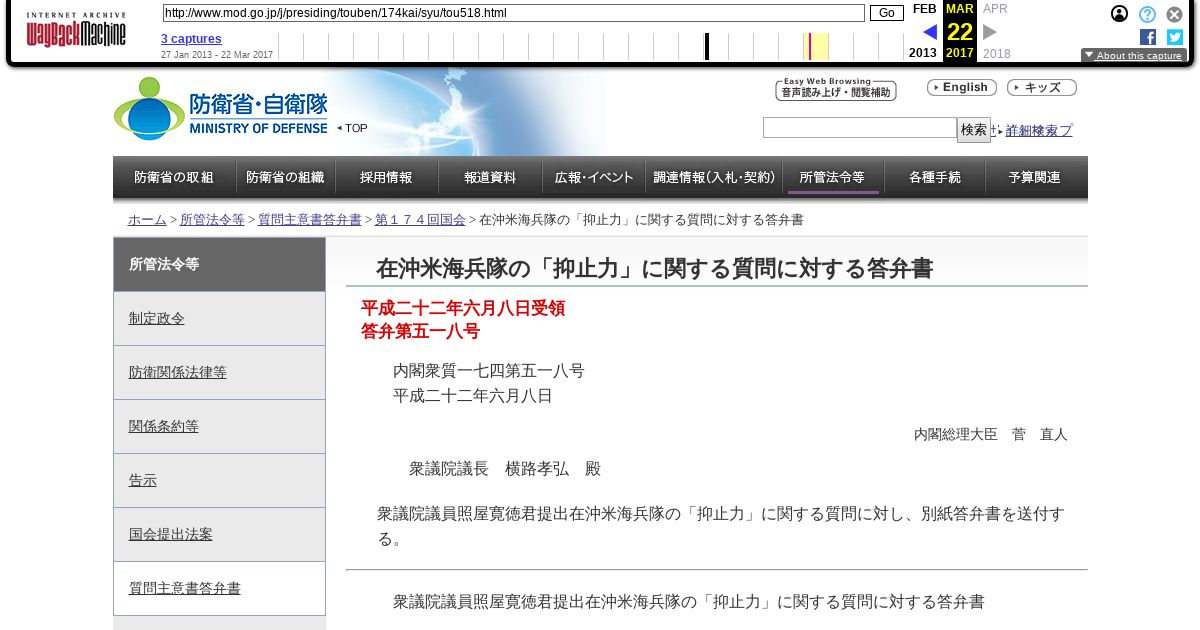Open the 3 captures link
The height and width of the screenshot is (630, 1200).
191,39
